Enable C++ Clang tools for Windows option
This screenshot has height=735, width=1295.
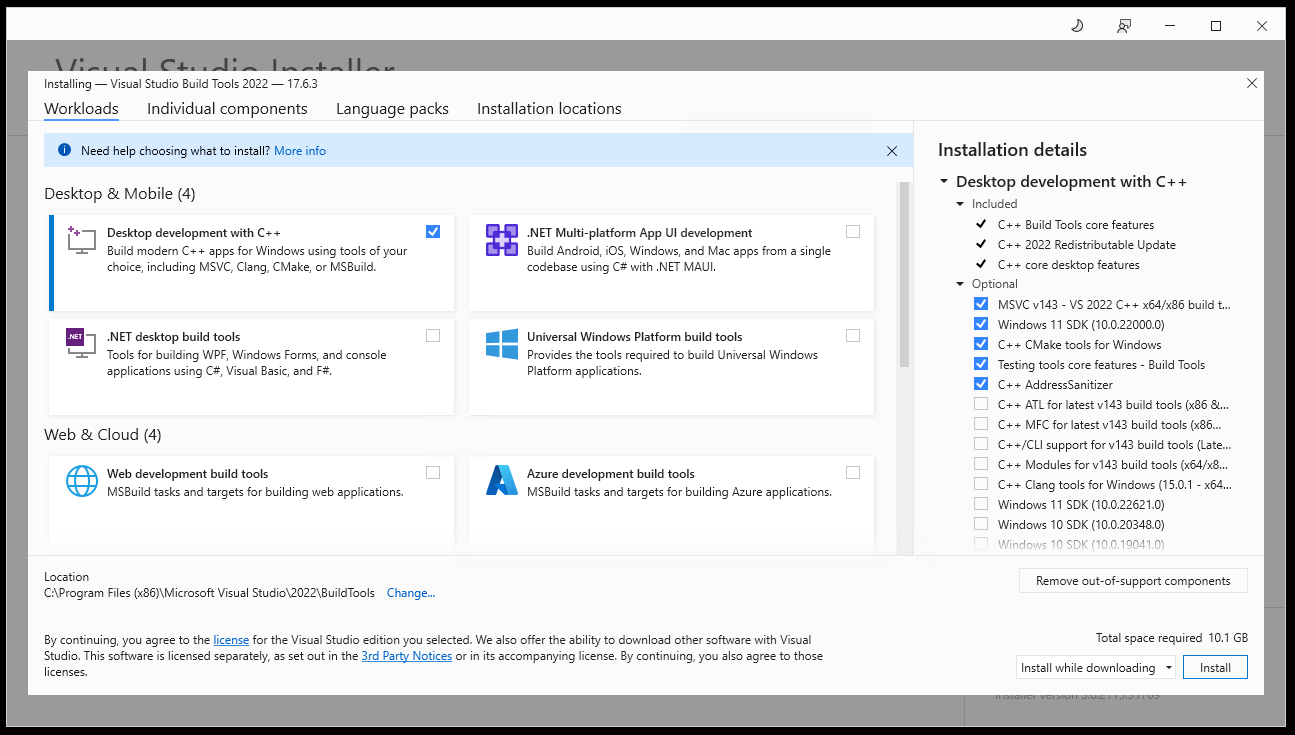click(980, 485)
